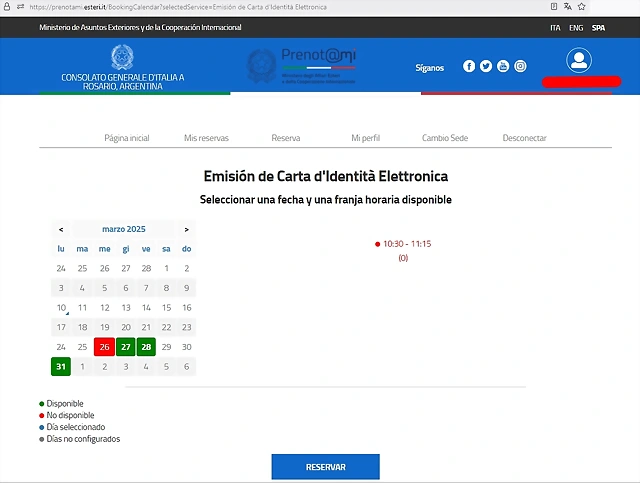Viewport: 640px width, 483px height.
Task: Click calendar day 14 in March
Action: tap(146, 308)
